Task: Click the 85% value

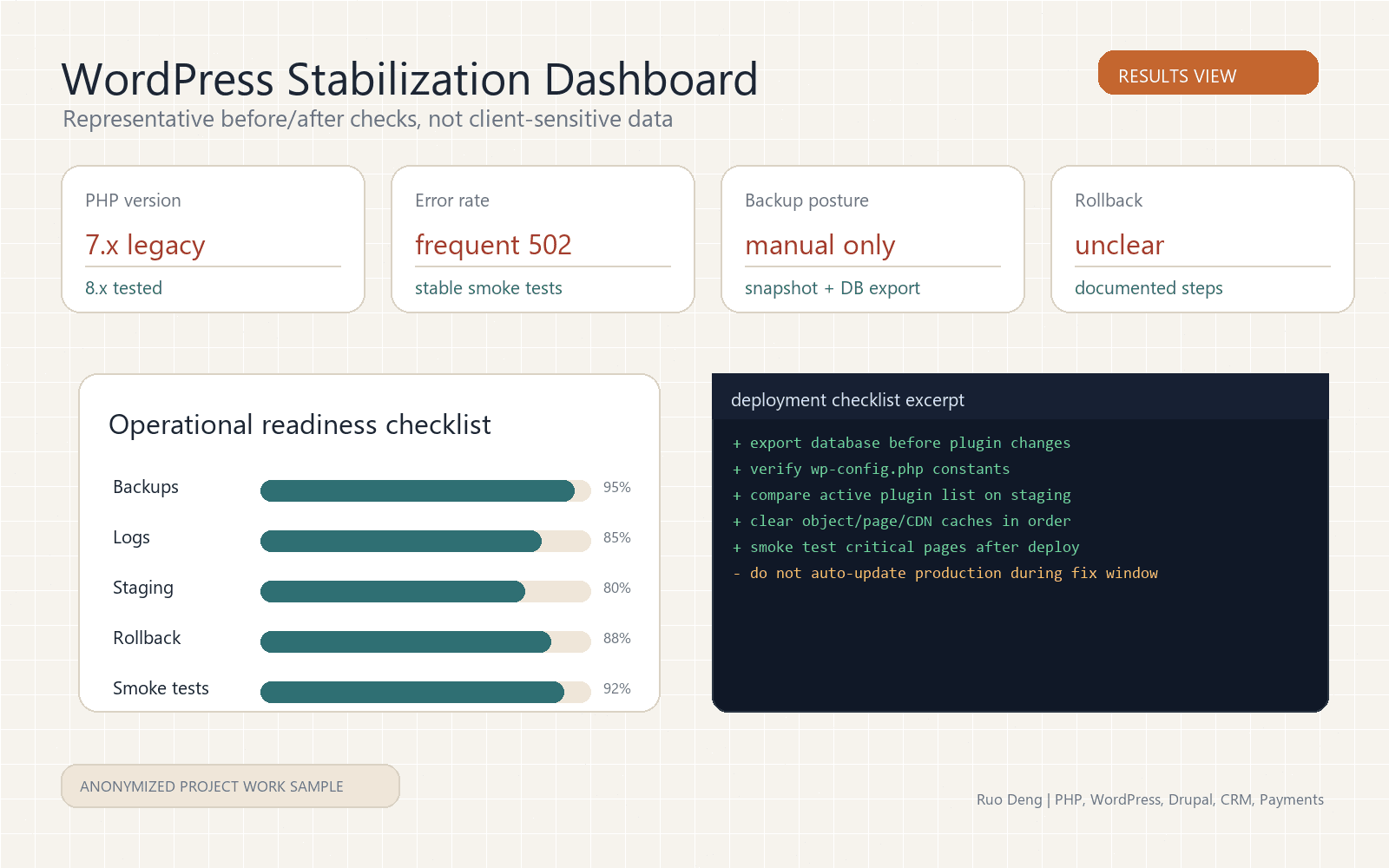Action: [x=617, y=538]
